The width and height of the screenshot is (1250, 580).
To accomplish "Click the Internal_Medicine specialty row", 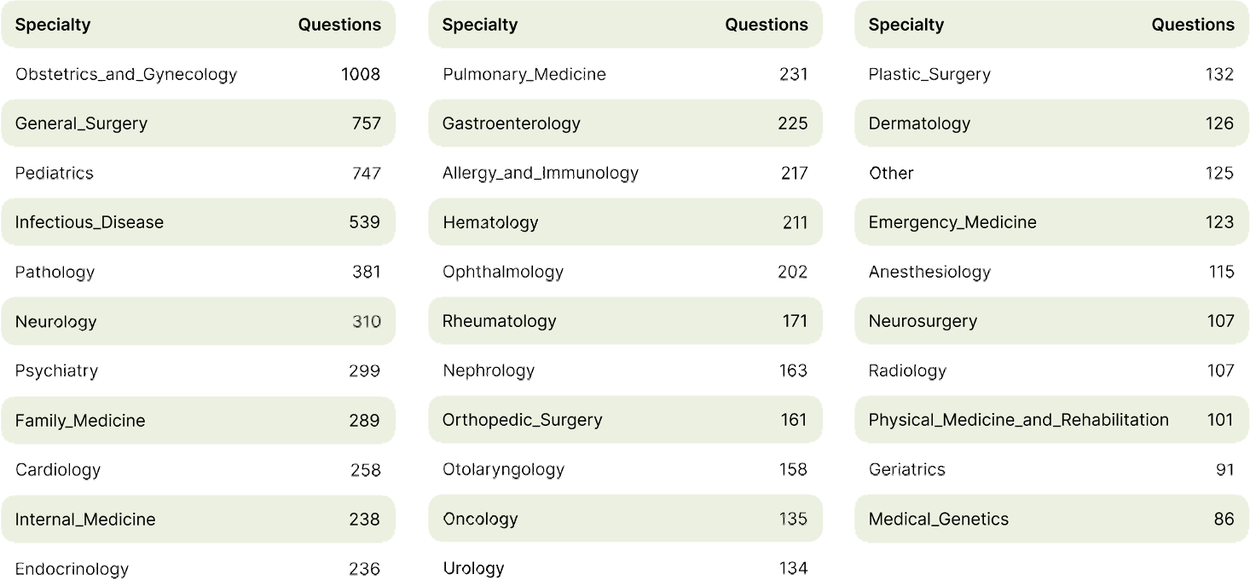I will pos(198,519).
